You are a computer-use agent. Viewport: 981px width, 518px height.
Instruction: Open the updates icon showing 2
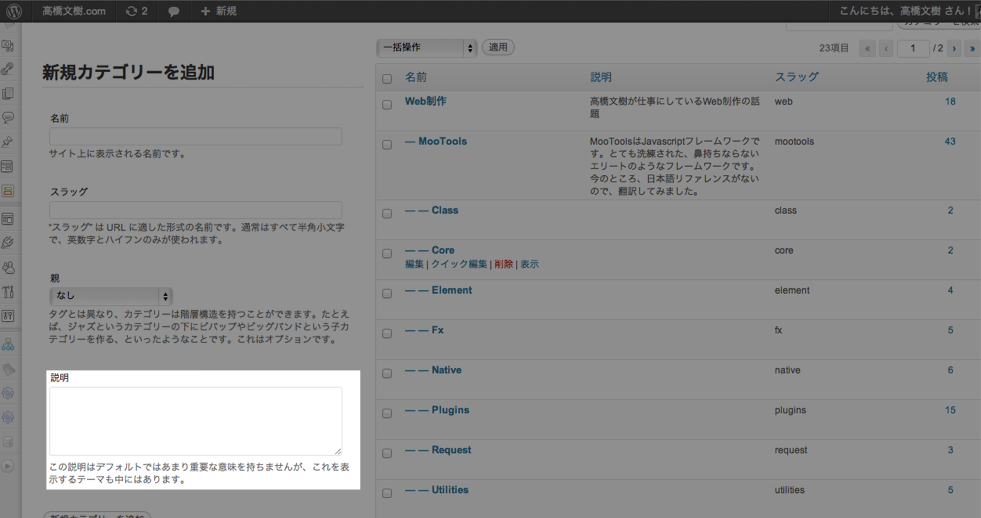coord(136,11)
